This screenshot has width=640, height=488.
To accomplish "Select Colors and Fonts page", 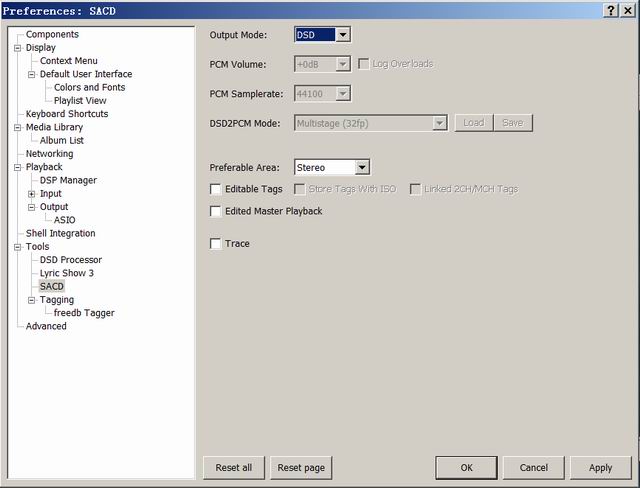I will tap(89, 87).
